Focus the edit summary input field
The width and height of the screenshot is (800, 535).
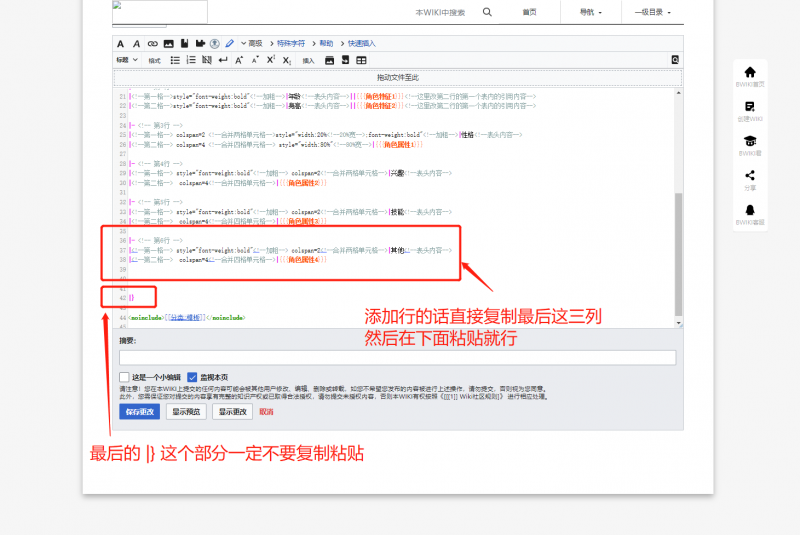click(x=397, y=358)
